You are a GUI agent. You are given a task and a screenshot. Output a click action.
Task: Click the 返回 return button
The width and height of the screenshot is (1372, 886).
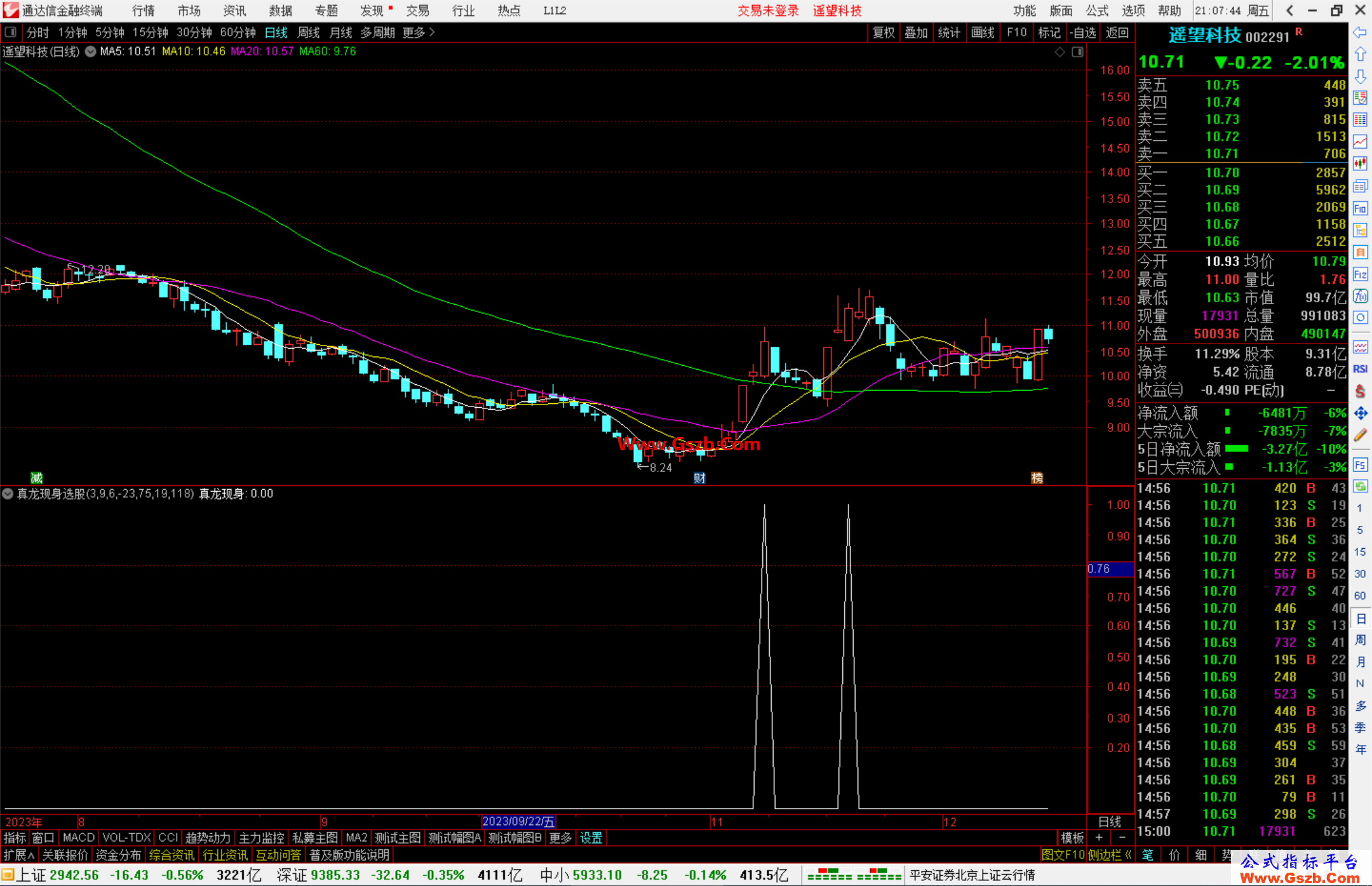[1117, 32]
